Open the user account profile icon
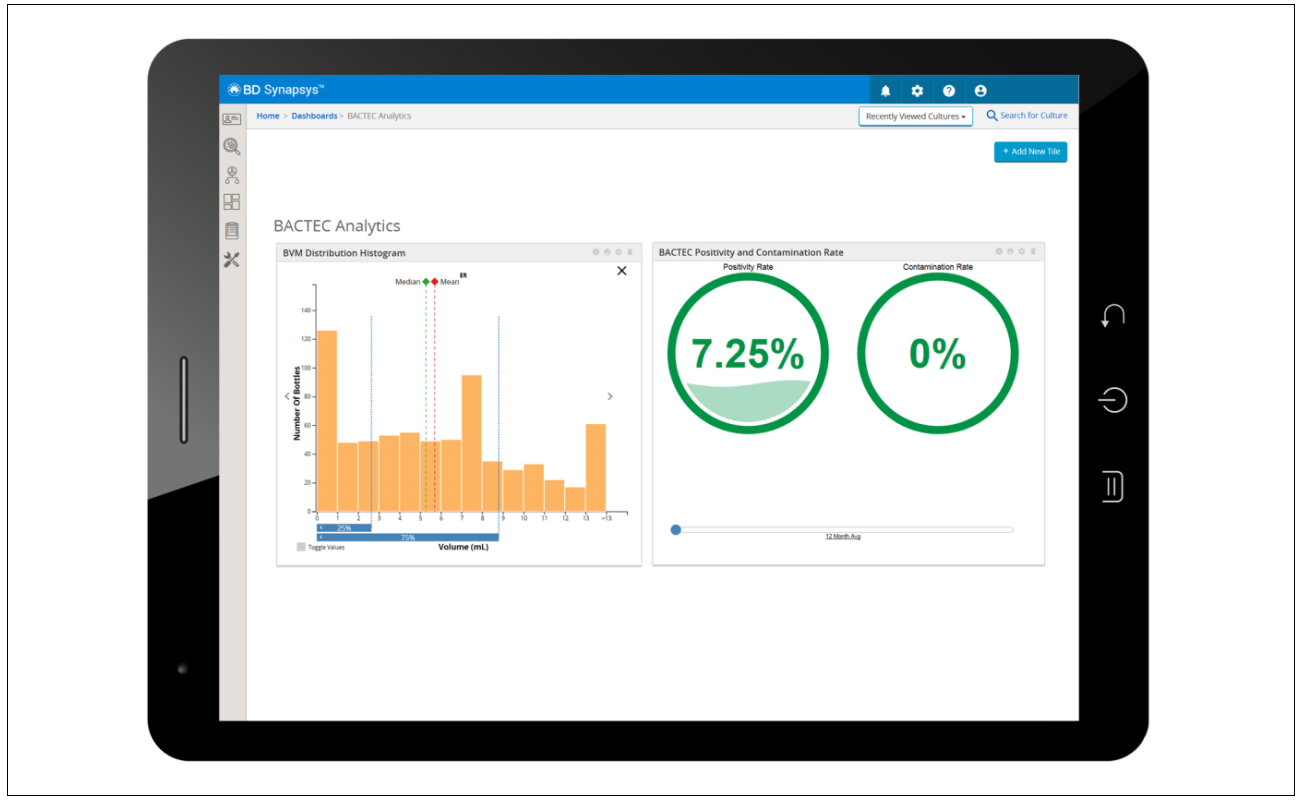 (980, 90)
